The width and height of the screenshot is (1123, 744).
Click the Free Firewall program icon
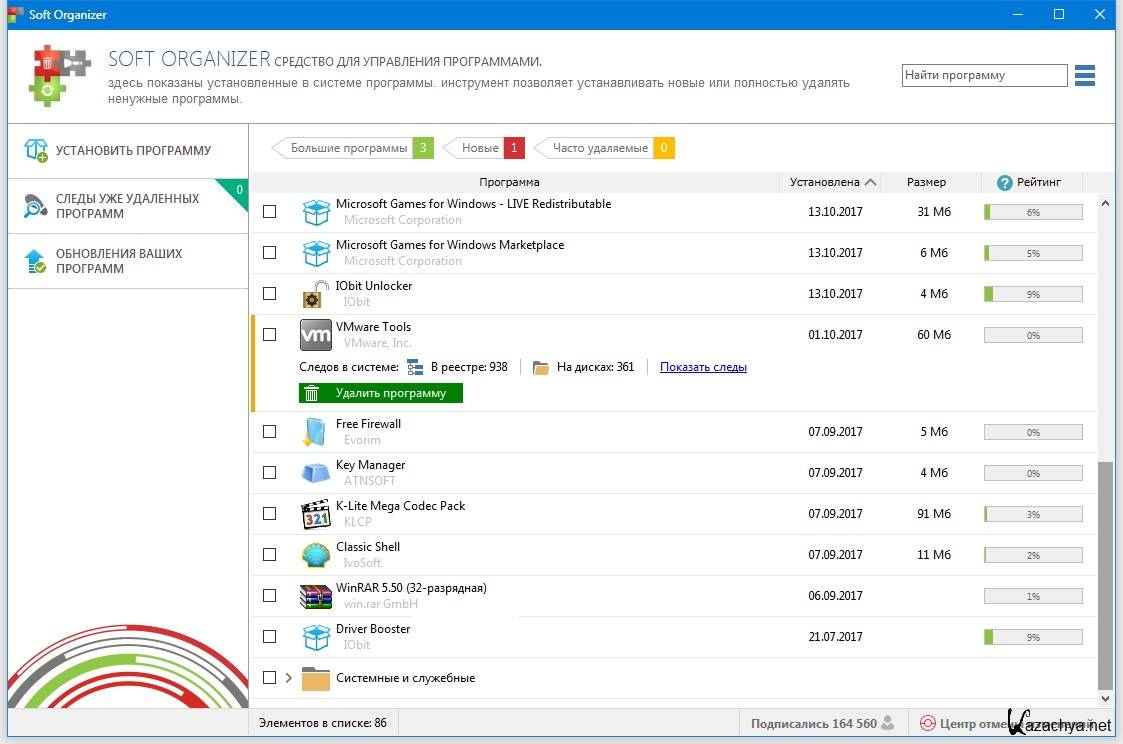pos(316,432)
